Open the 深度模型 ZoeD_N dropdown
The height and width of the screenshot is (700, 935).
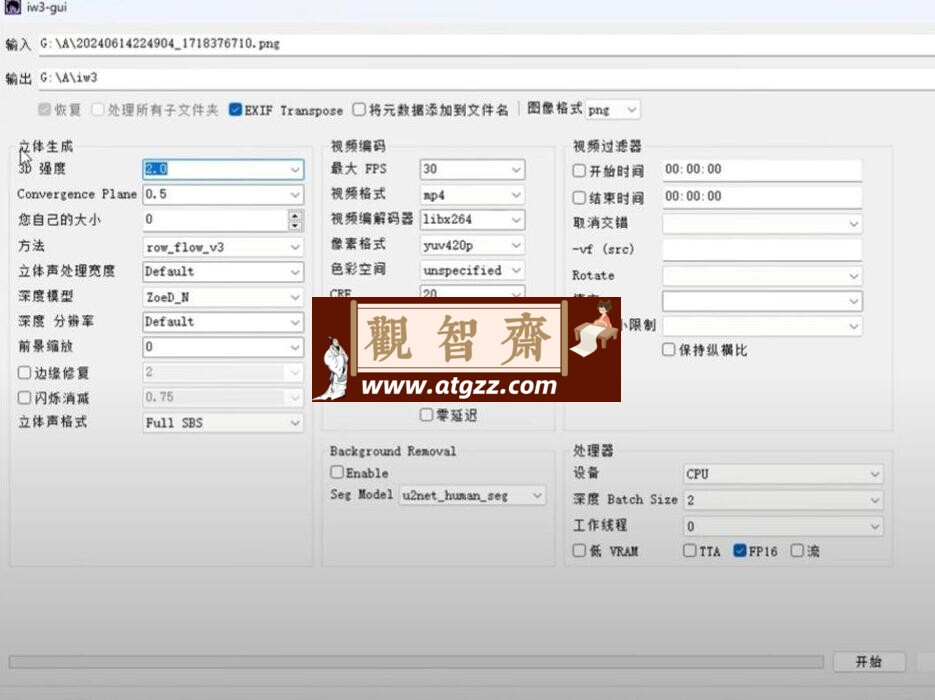click(x=223, y=297)
